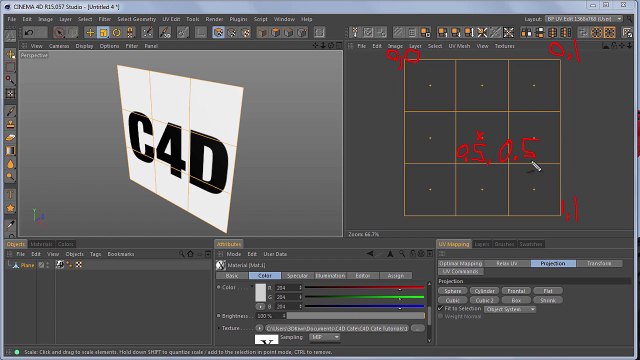The width and height of the screenshot is (640, 360).
Task: Select the Plane object in Objects list
Action: [28, 265]
